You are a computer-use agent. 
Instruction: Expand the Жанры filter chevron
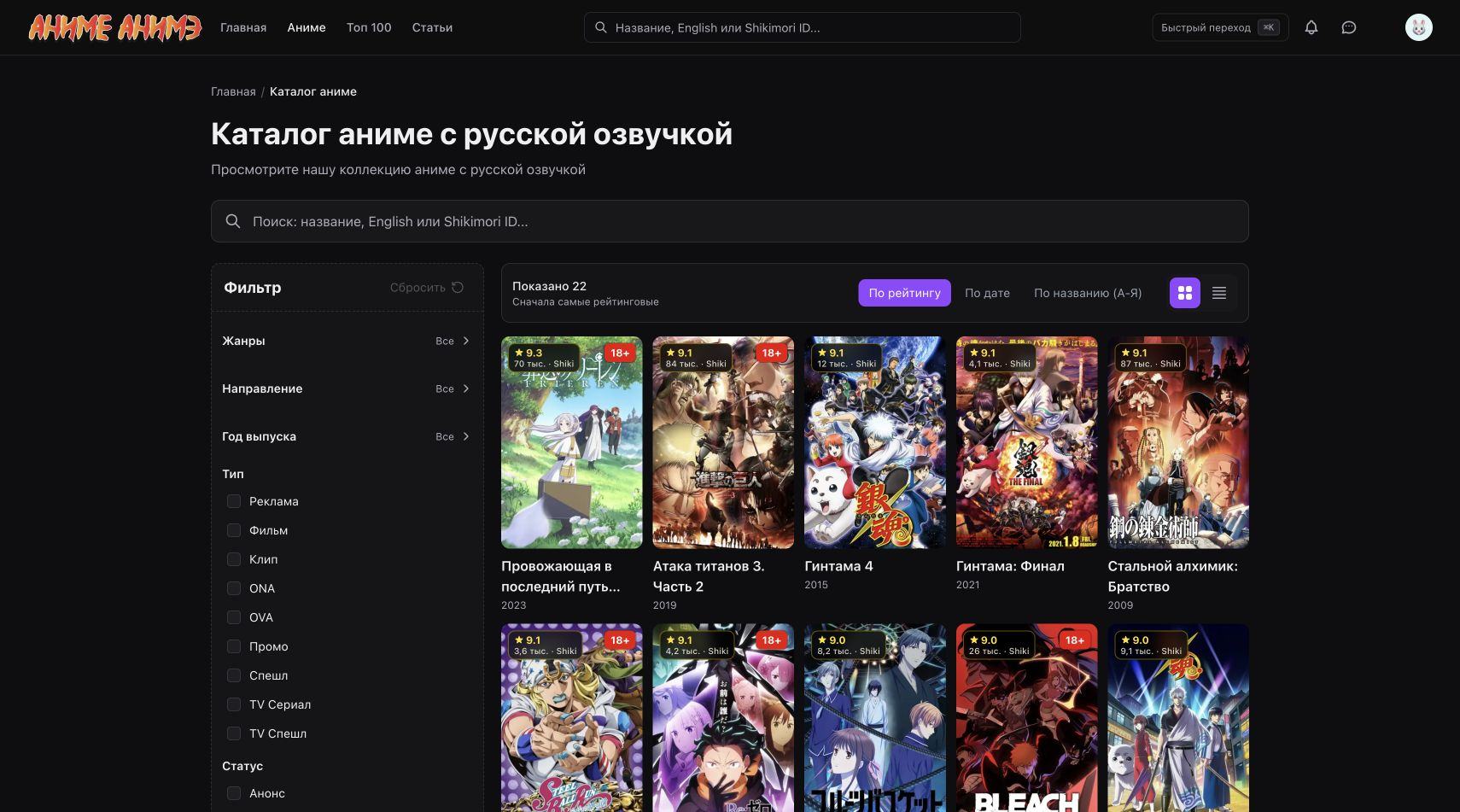[x=466, y=341]
